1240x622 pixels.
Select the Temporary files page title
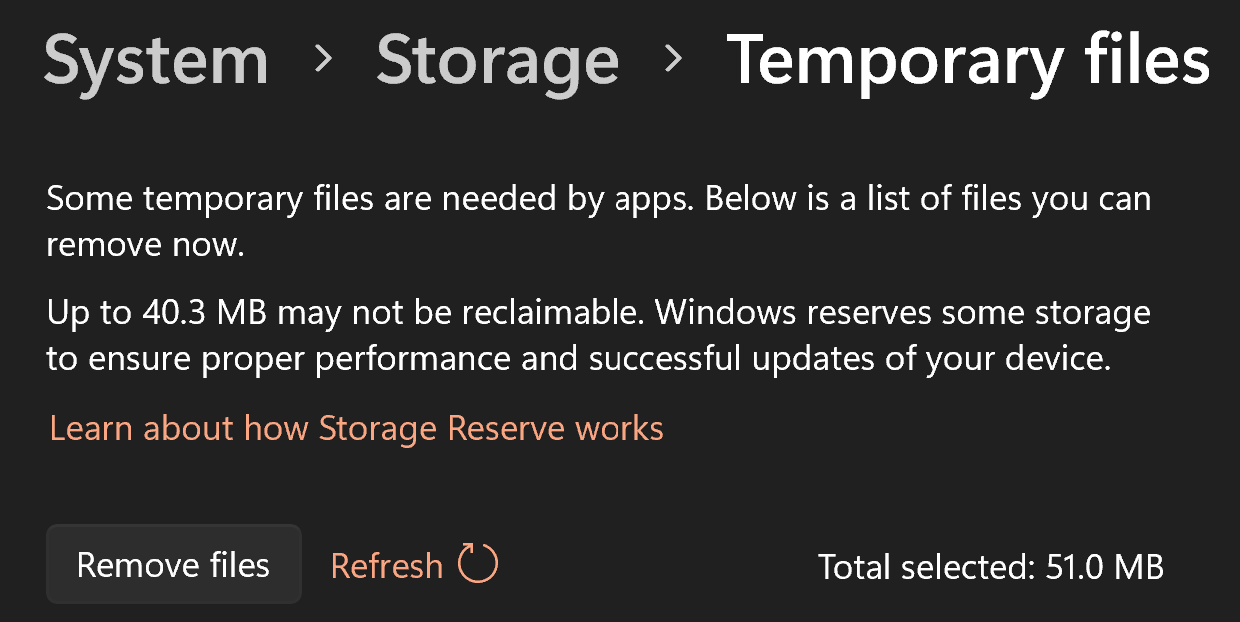tap(967, 60)
